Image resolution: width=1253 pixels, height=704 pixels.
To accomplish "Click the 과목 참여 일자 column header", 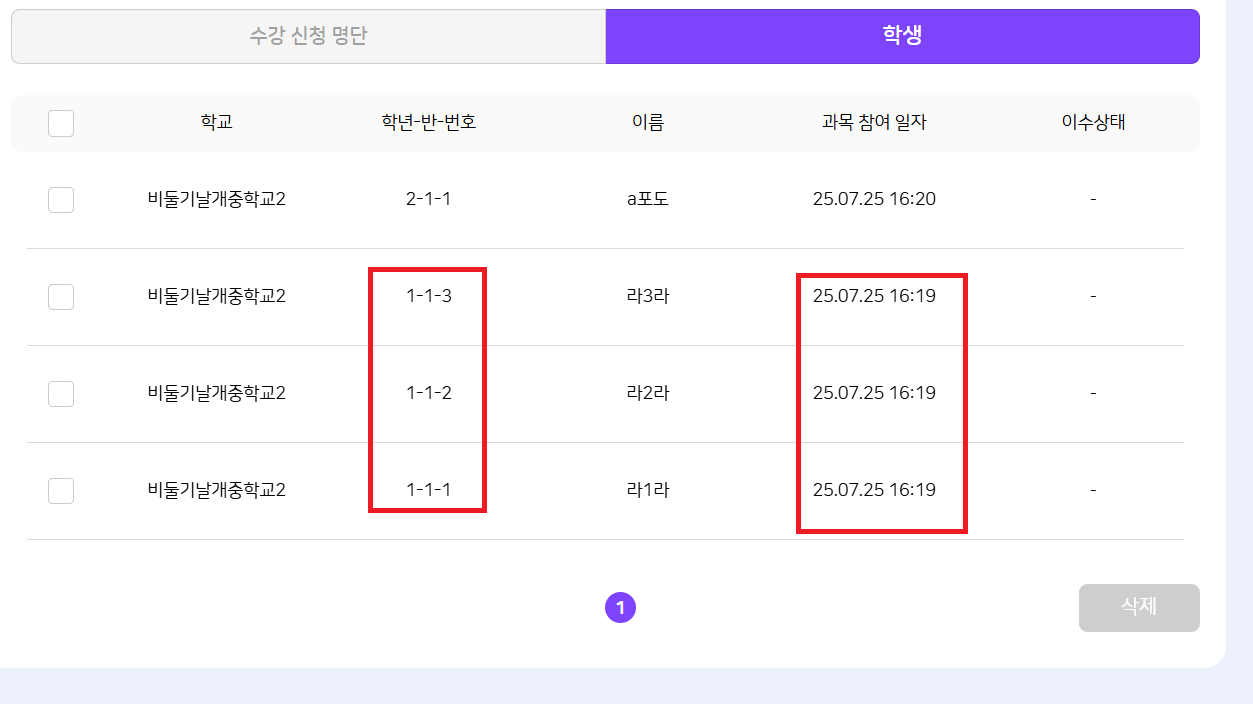I will coord(874,123).
